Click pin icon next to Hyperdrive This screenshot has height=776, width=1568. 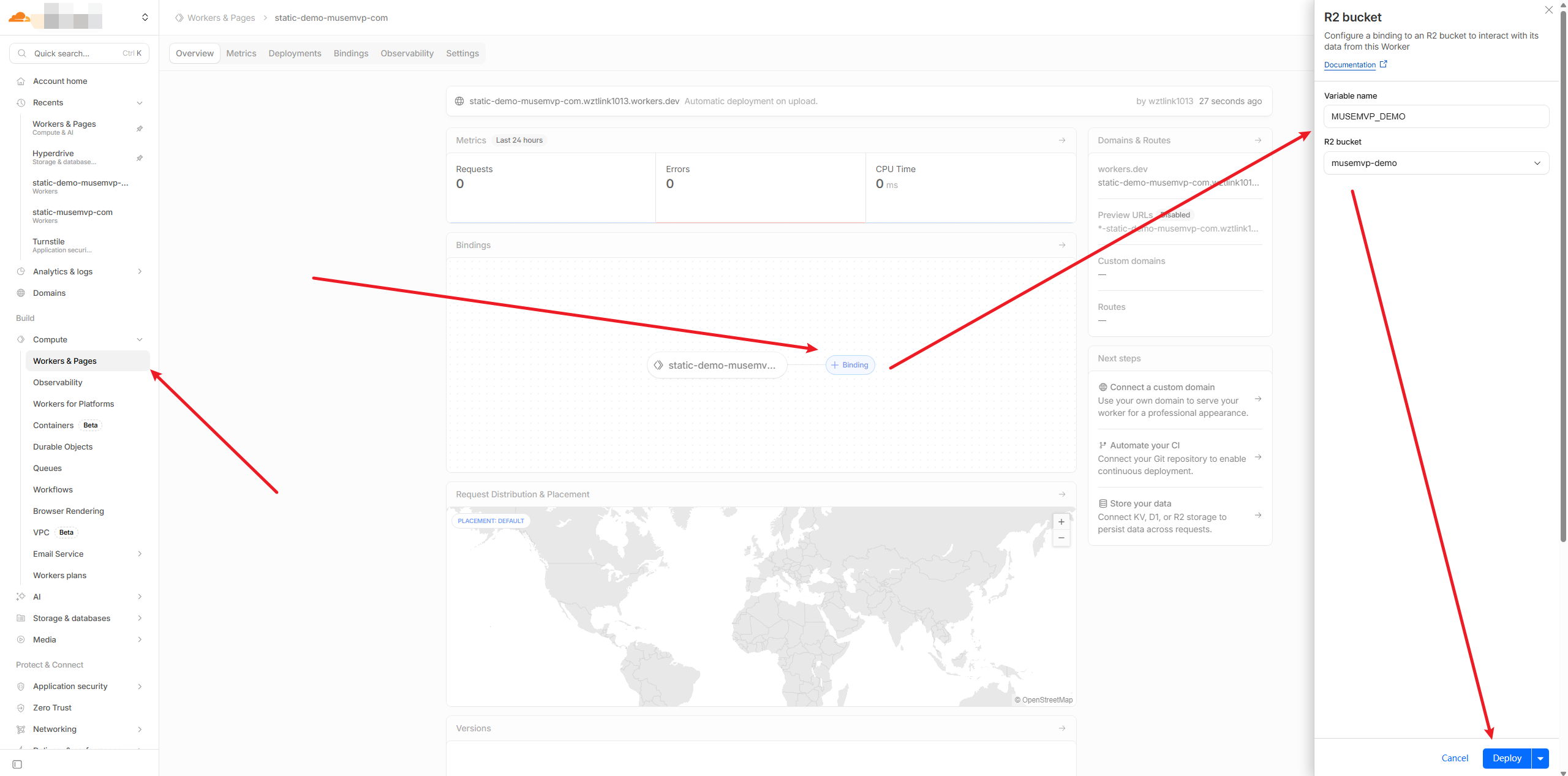tap(140, 158)
